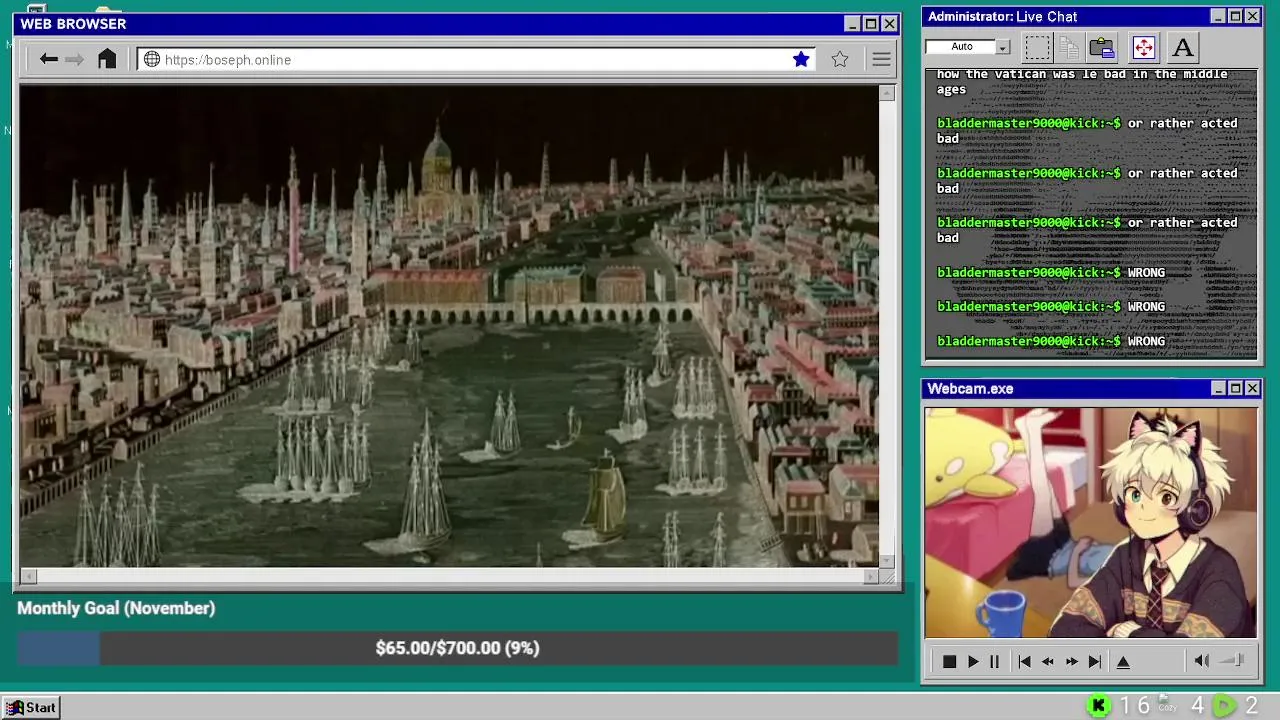The image size is (1280, 720).
Task: Click the Monthly Goal (November) label
Action: (116, 608)
